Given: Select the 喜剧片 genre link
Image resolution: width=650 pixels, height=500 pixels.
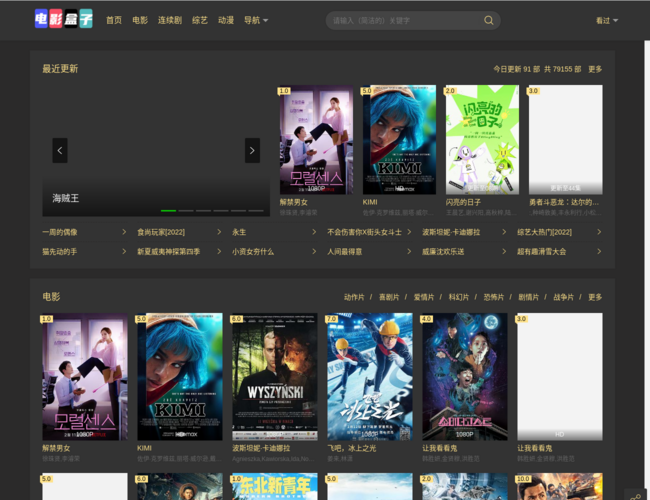Looking at the screenshot, I should pyautogui.click(x=389, y=297).
